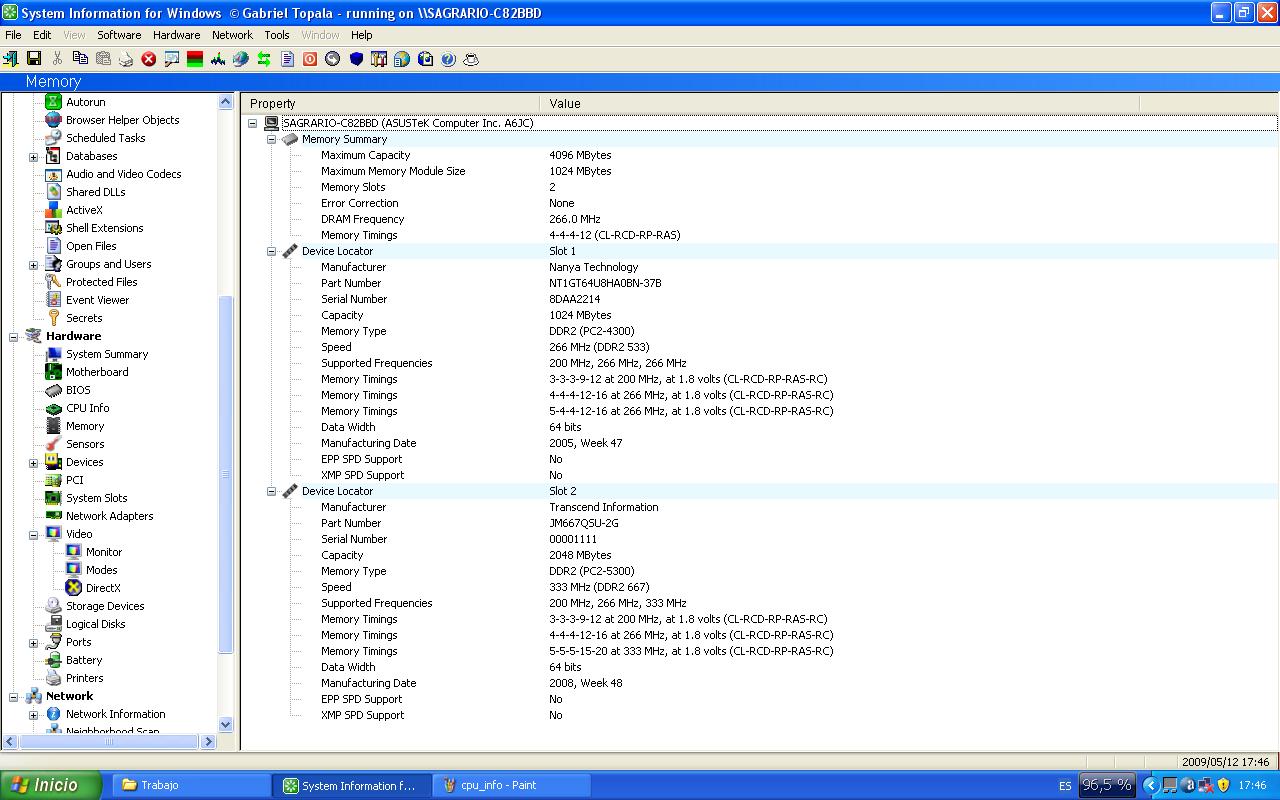Click the red-green usage bar toolbar icon
Viewport: 1280px width, 800px height.
195,59
